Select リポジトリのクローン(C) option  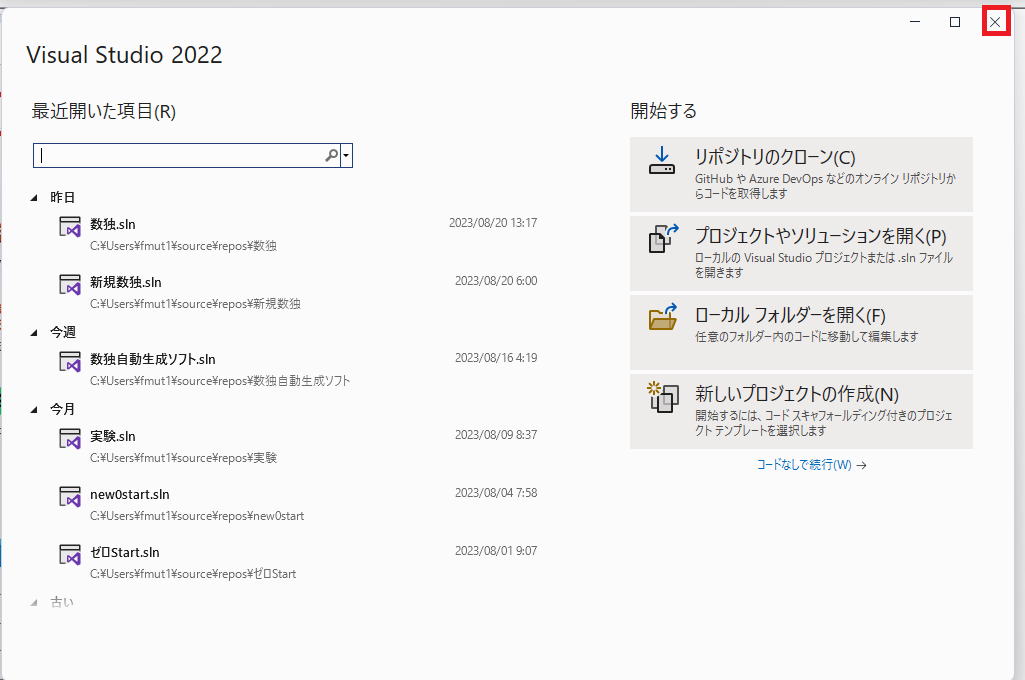coord(801,174)
